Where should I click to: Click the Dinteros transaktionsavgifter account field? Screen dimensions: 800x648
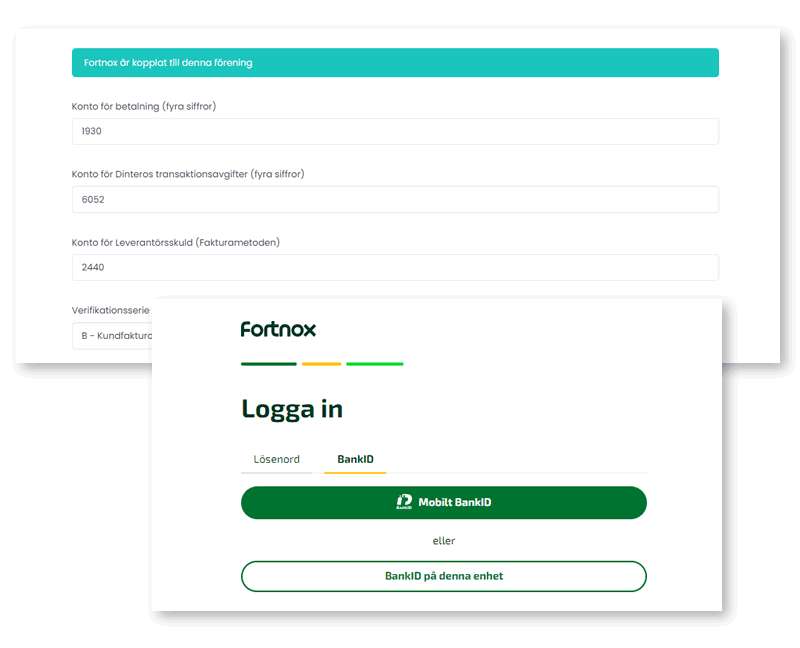point(395,200)
